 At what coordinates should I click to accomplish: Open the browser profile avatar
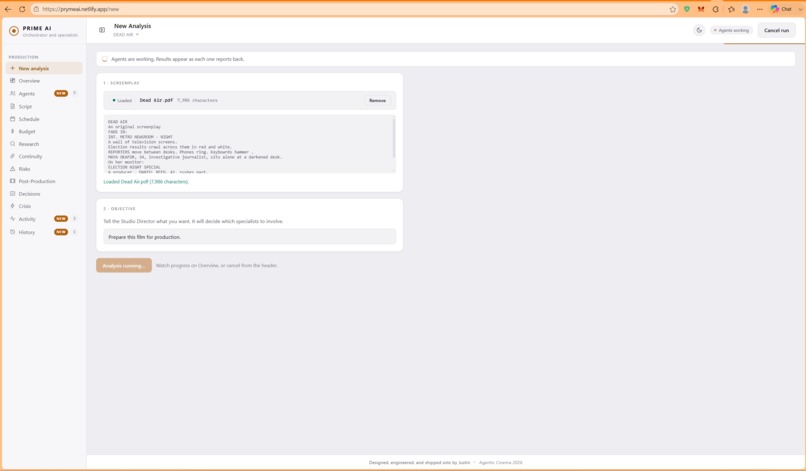coord(745,9)
